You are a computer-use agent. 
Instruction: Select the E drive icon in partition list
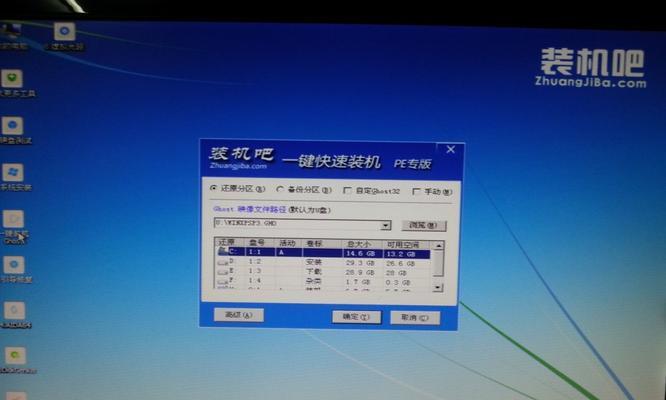tap(222, 272)
